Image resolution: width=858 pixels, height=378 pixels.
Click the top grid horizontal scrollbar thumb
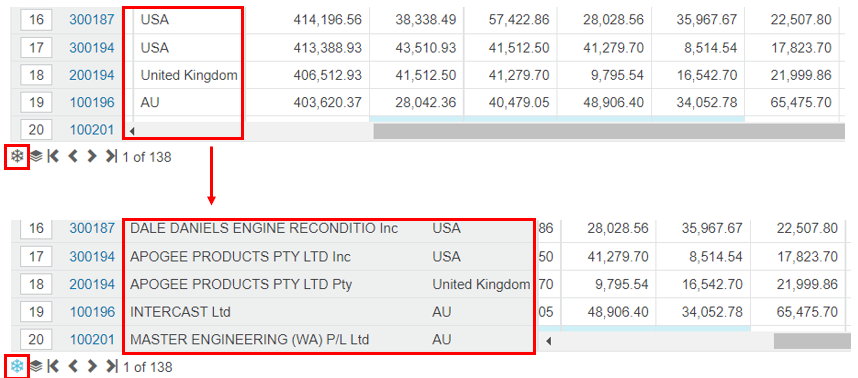coord(609,131)
